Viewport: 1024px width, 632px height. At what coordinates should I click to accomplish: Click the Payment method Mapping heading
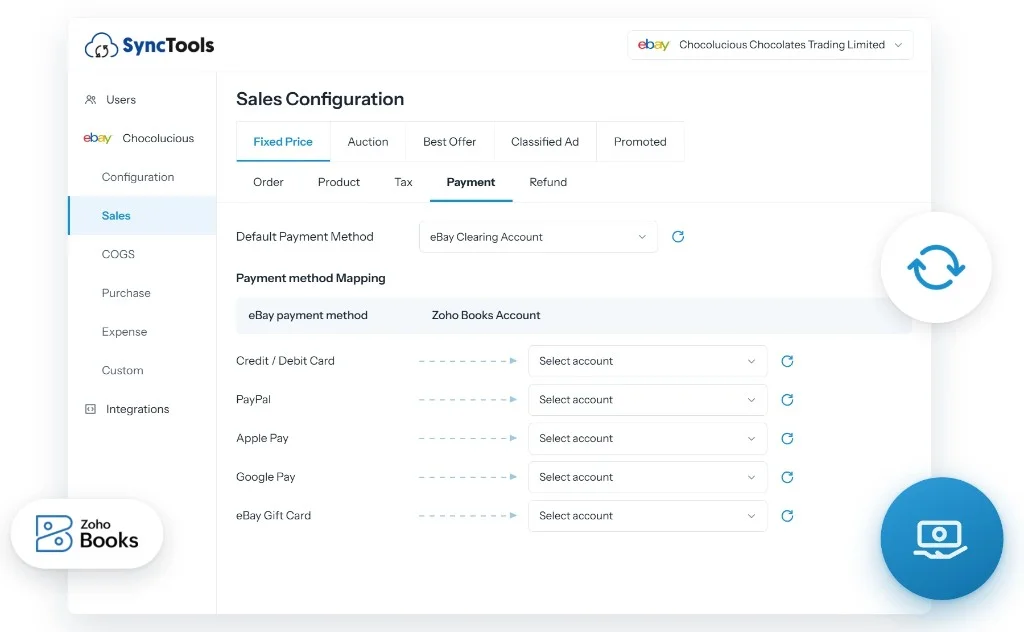tap(310, 278)
